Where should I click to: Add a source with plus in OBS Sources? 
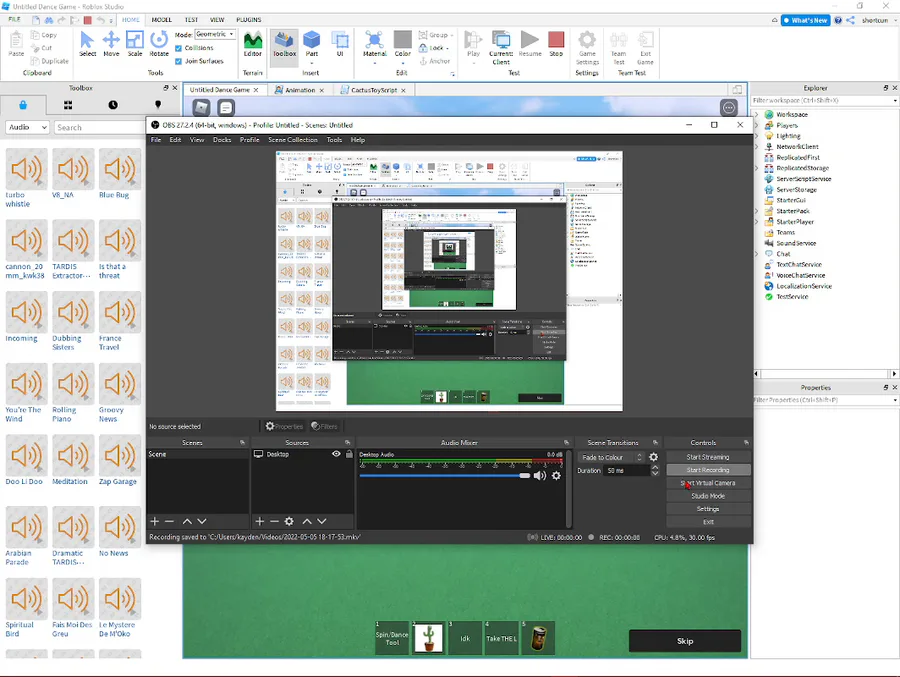tap(259, 521)
